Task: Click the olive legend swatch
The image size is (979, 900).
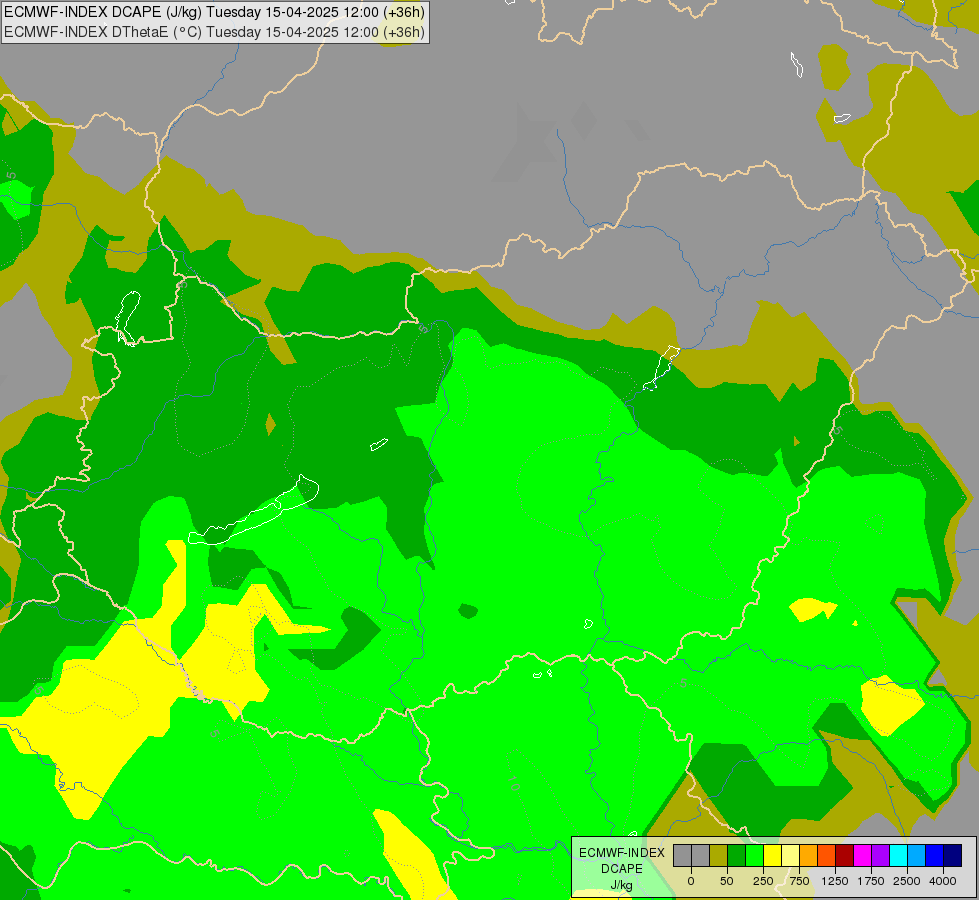Action: tap(719, 855)
